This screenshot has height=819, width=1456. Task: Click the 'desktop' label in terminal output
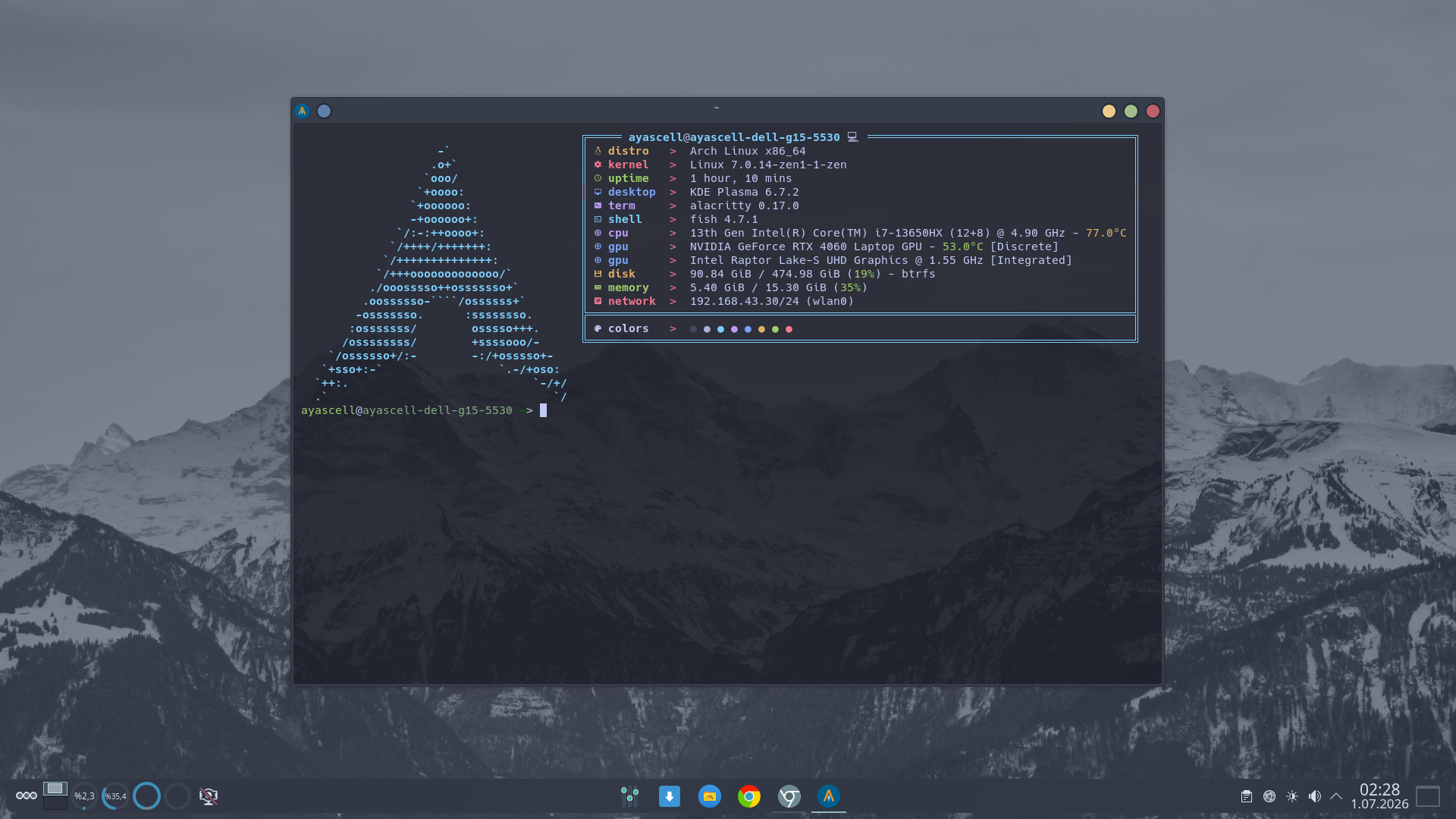(632, 192)
